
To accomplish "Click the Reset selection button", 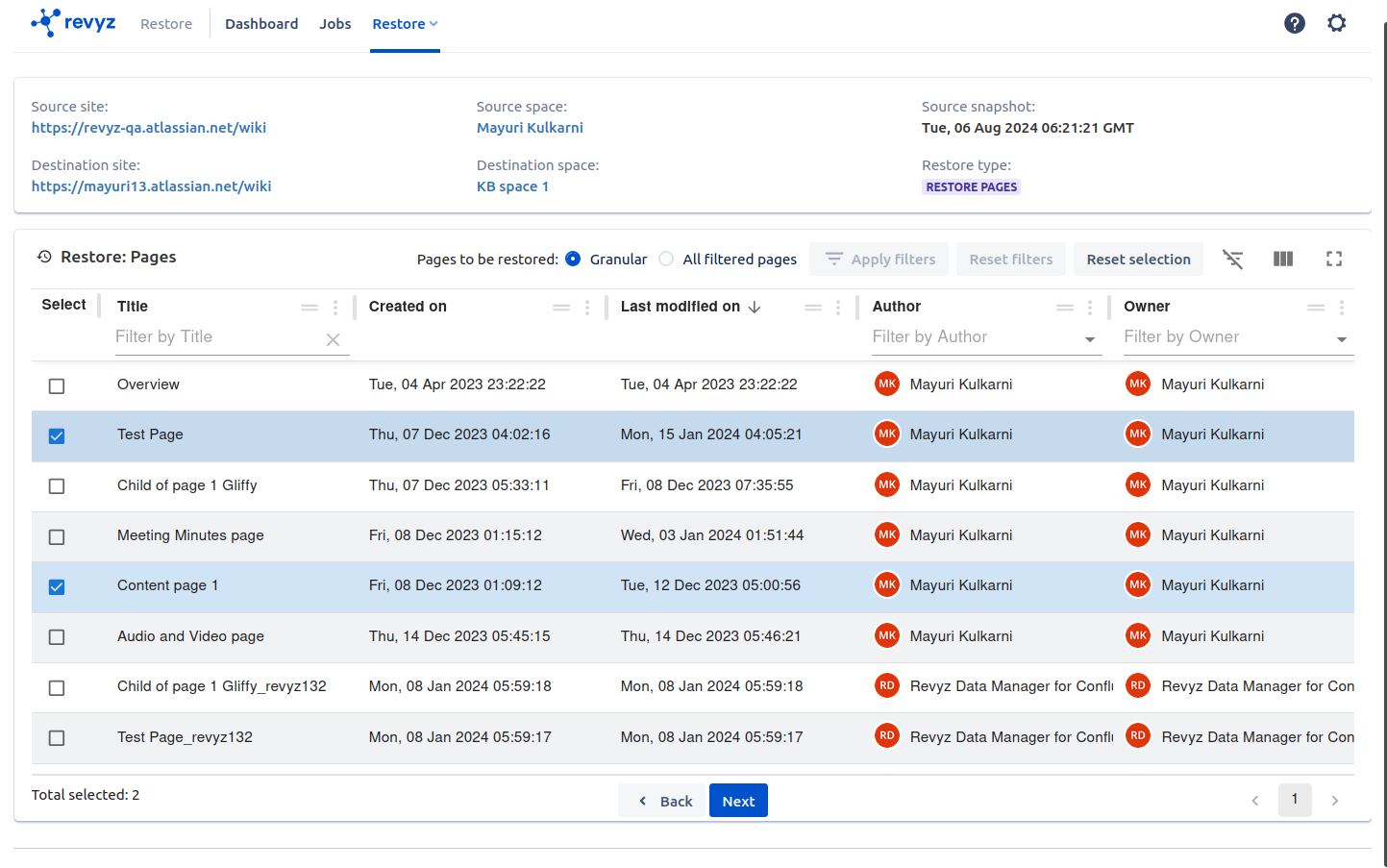I will pos(1138,260).
